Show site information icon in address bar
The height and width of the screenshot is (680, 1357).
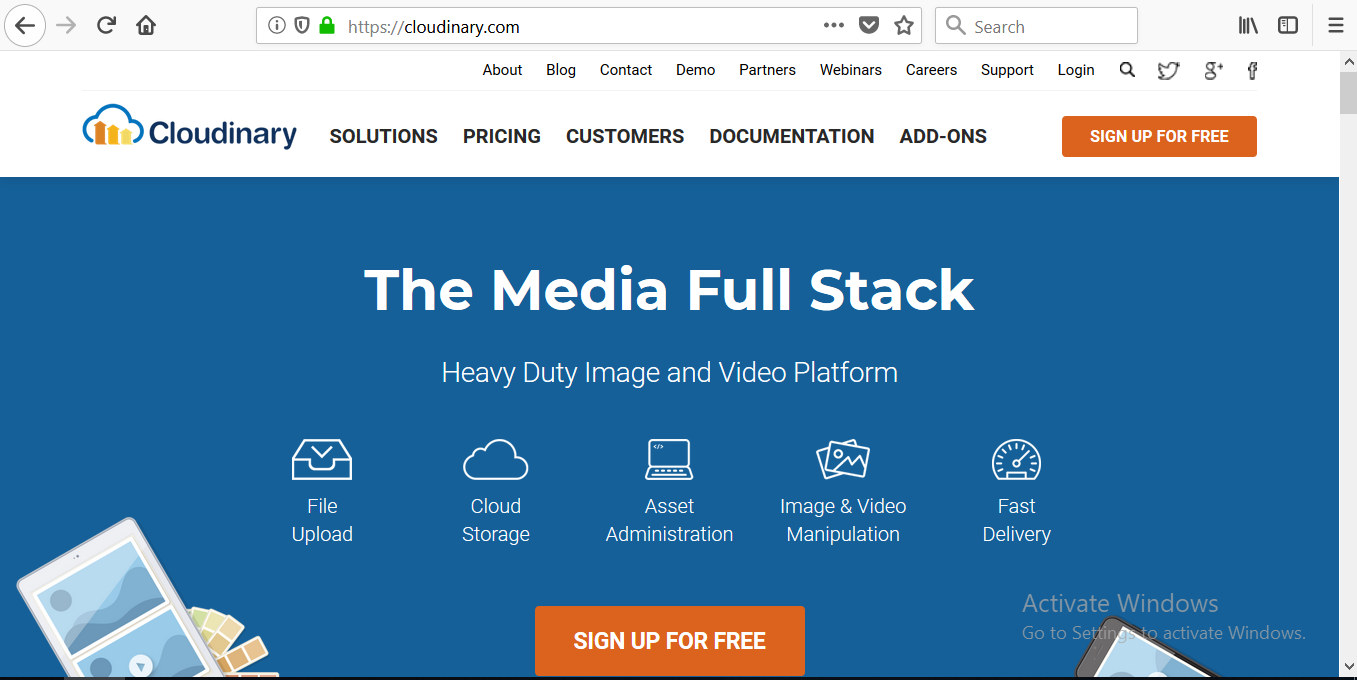[277, 26]
